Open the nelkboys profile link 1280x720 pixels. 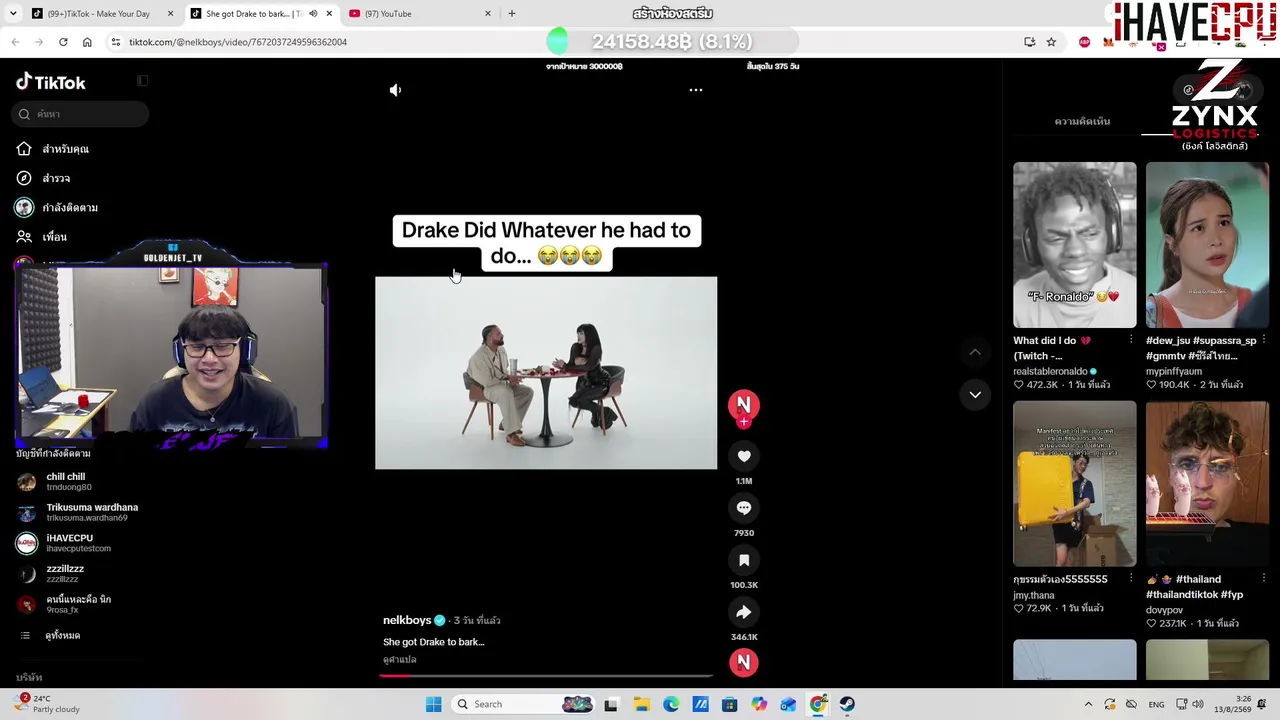[x=407, y=620]
